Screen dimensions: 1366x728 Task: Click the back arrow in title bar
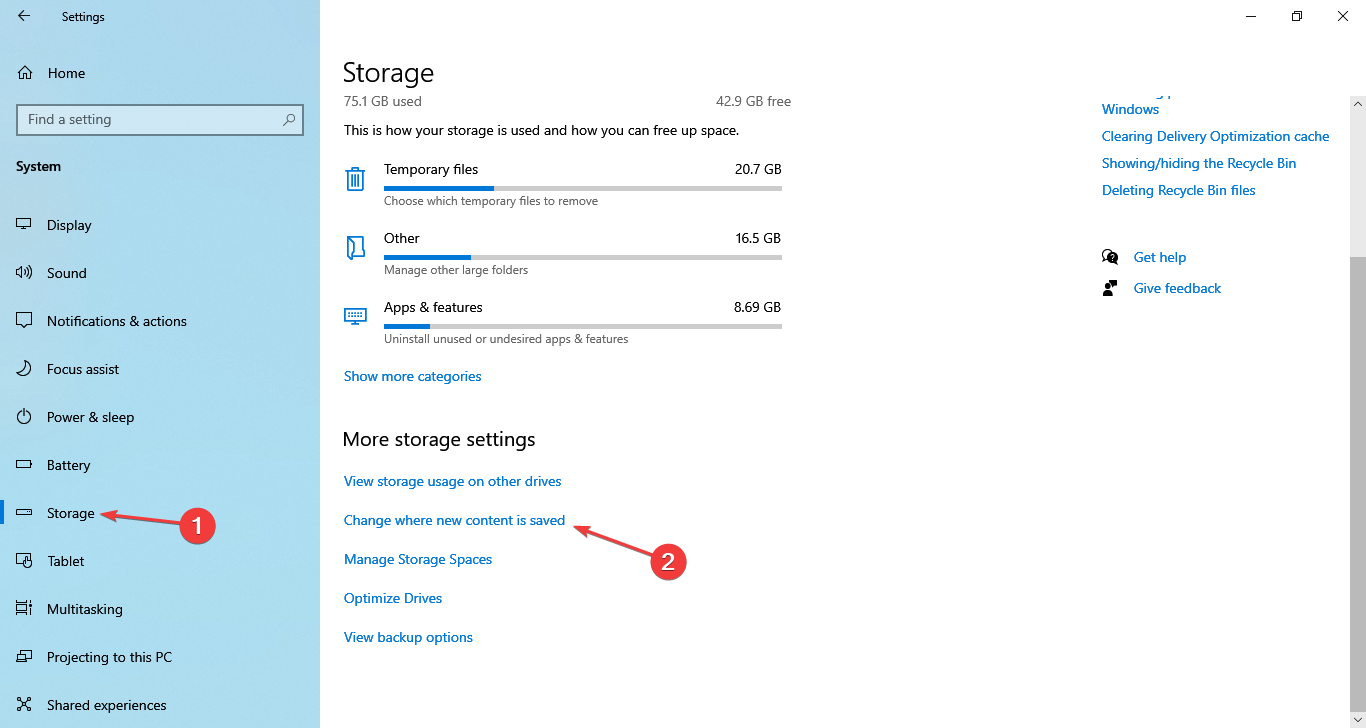pyautogui.click(x=24, y=16)
